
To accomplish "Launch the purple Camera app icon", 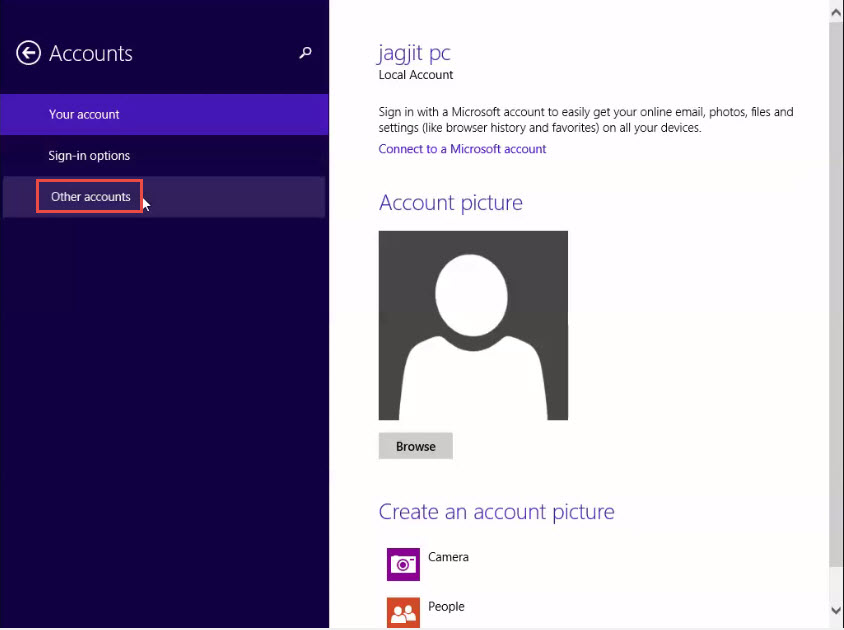I will tap(403, 564).
